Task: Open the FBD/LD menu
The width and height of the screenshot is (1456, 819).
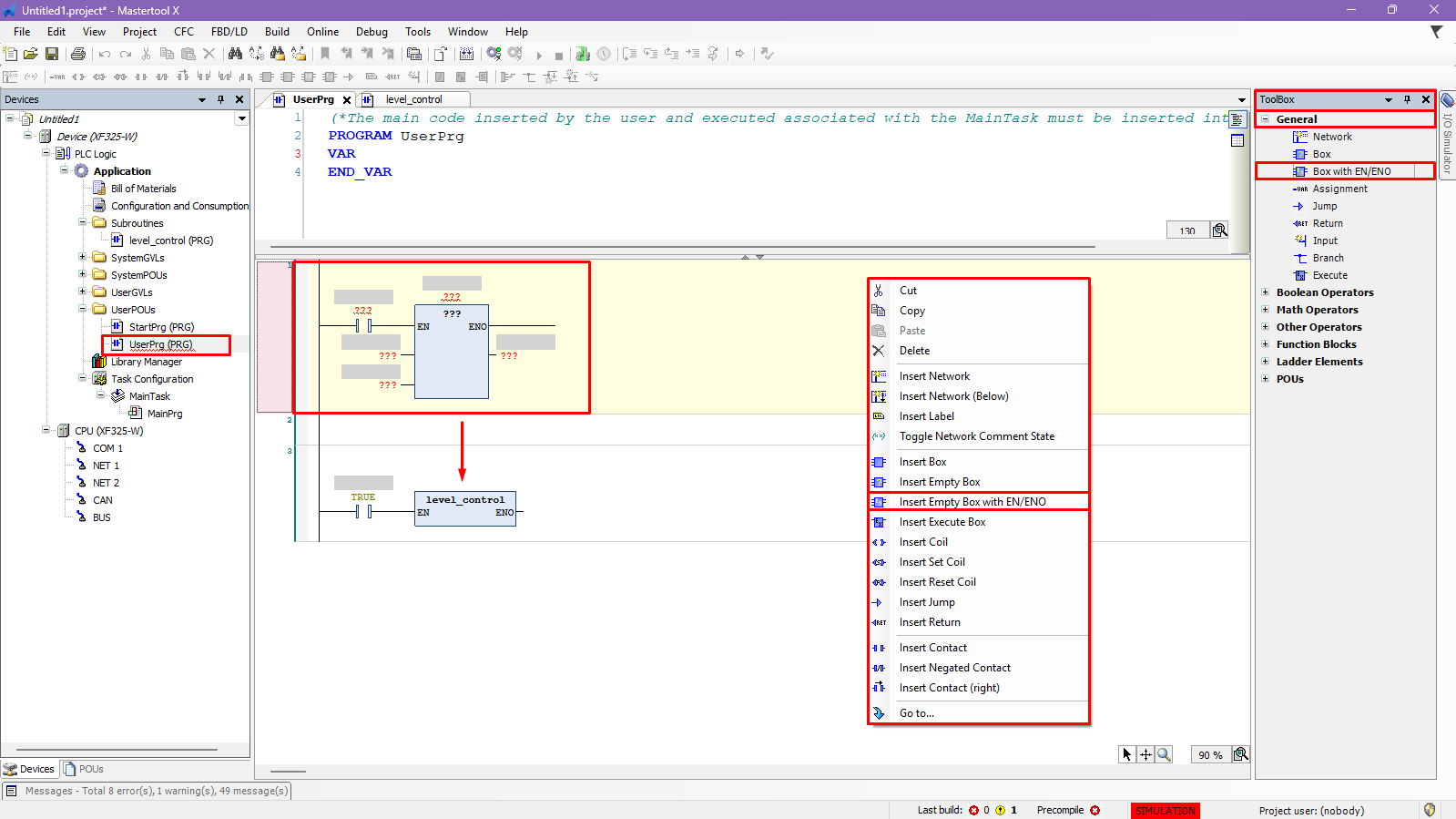Action: click(229, 32)
